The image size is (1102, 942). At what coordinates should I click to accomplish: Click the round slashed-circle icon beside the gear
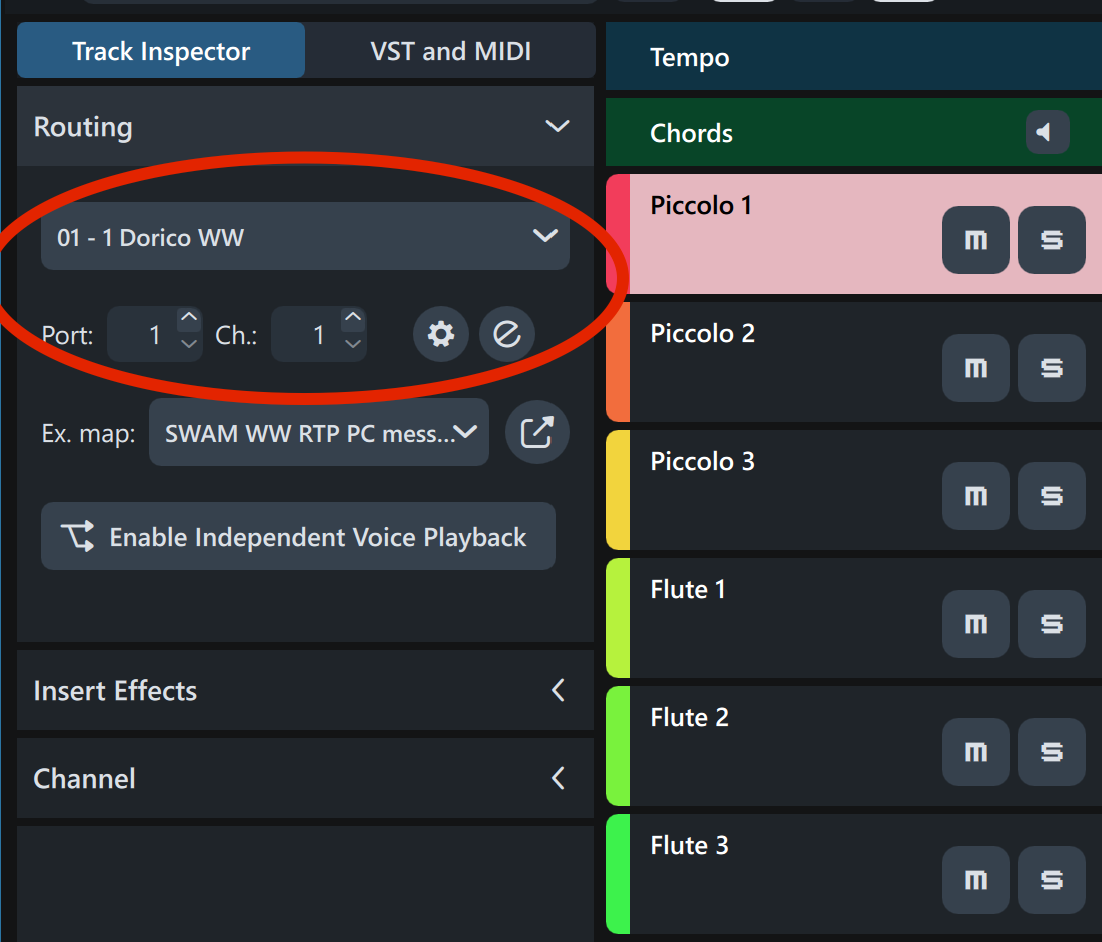[507, 334]
